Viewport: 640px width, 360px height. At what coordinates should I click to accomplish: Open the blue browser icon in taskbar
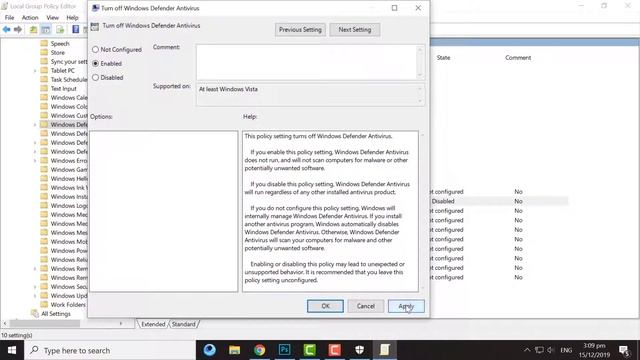tap(209, 350)
